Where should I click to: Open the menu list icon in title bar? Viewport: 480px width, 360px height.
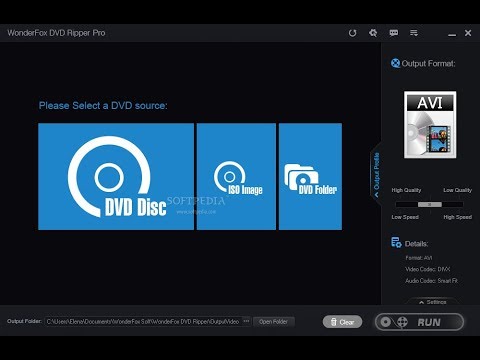coord(414,33)
